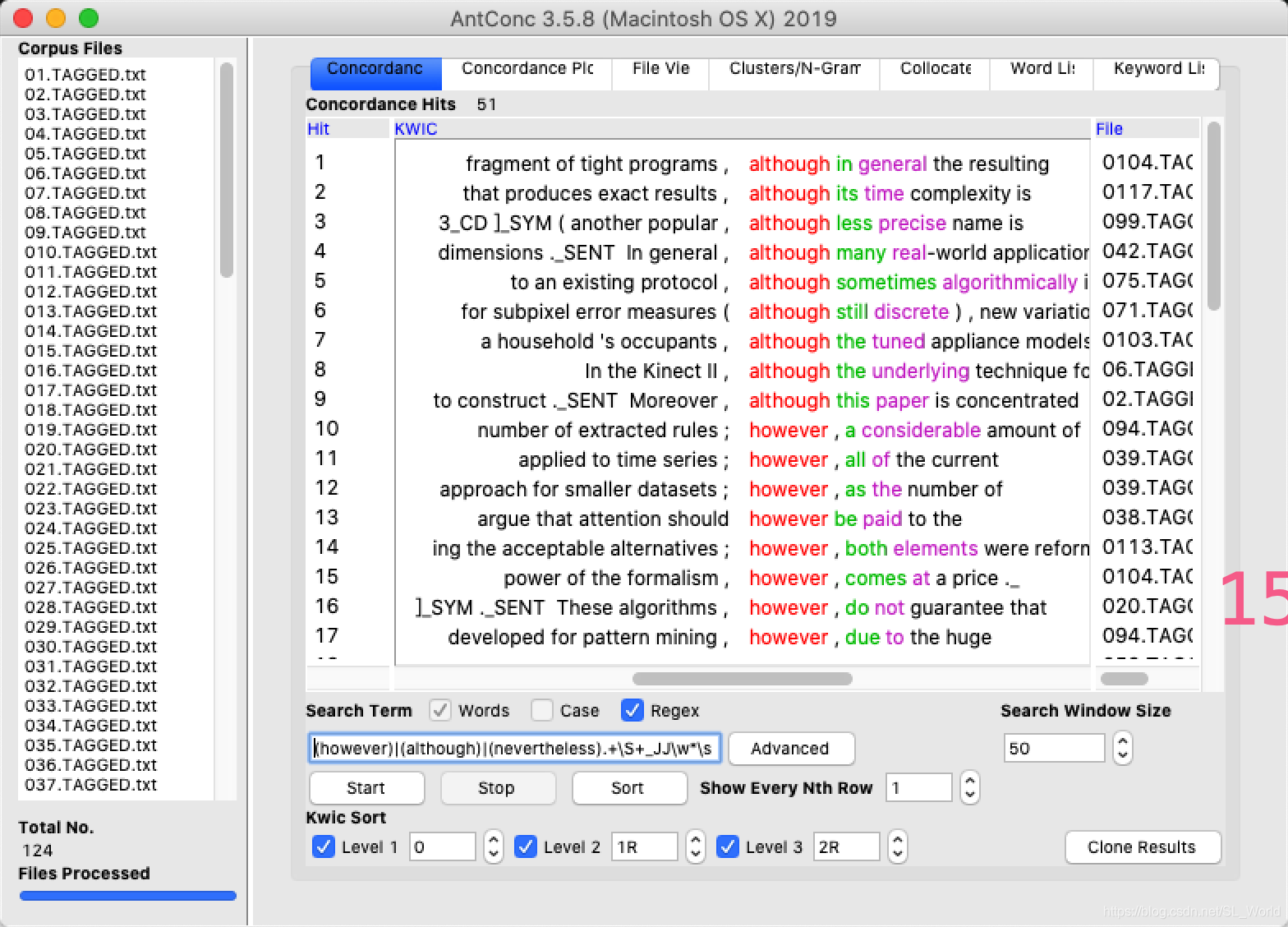Click 'although' in hit 5 line
This screenshot has height=927, width=1288.
[x=789, y=283]
